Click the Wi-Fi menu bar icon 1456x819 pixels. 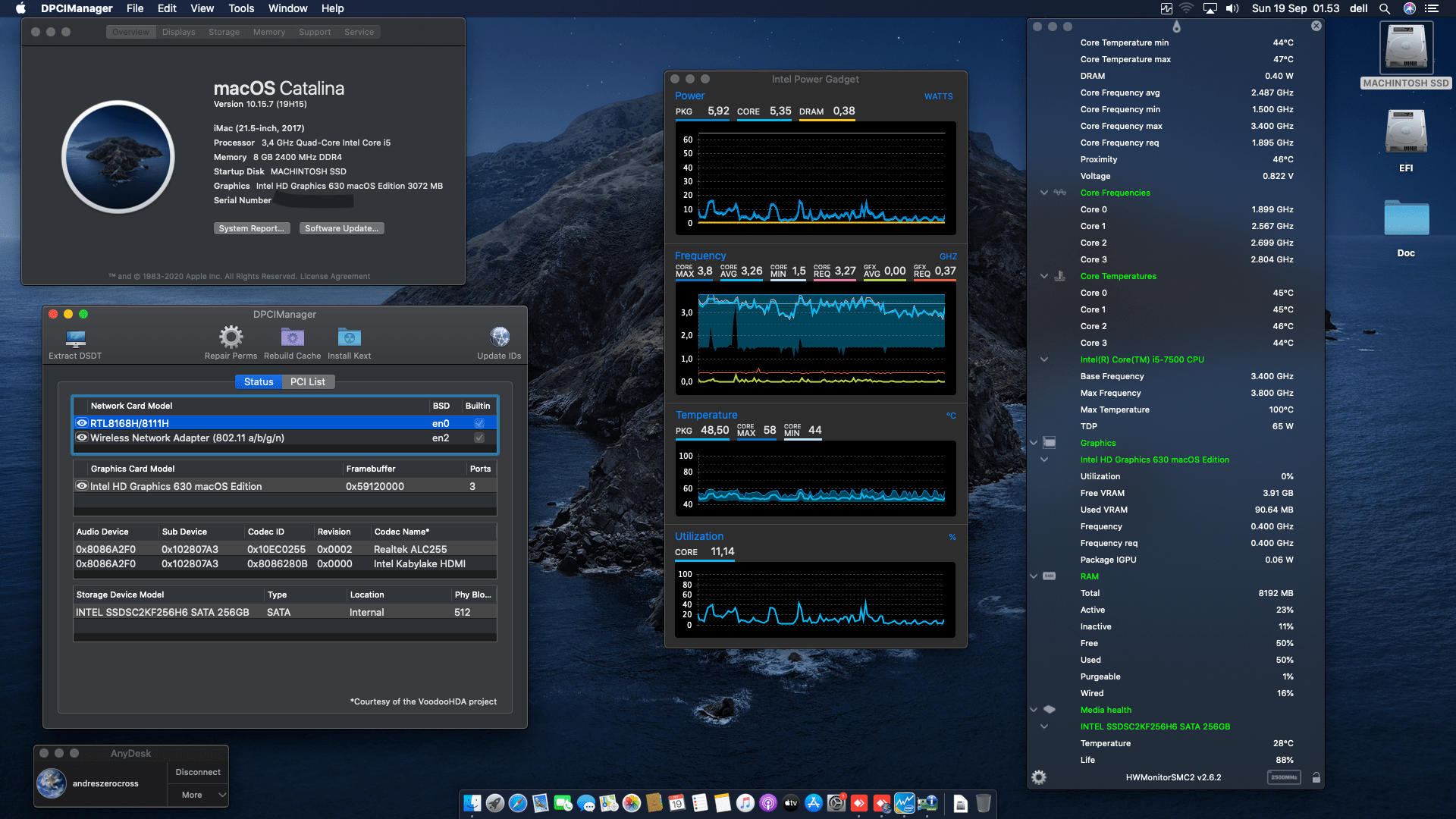click(1187, 8)
